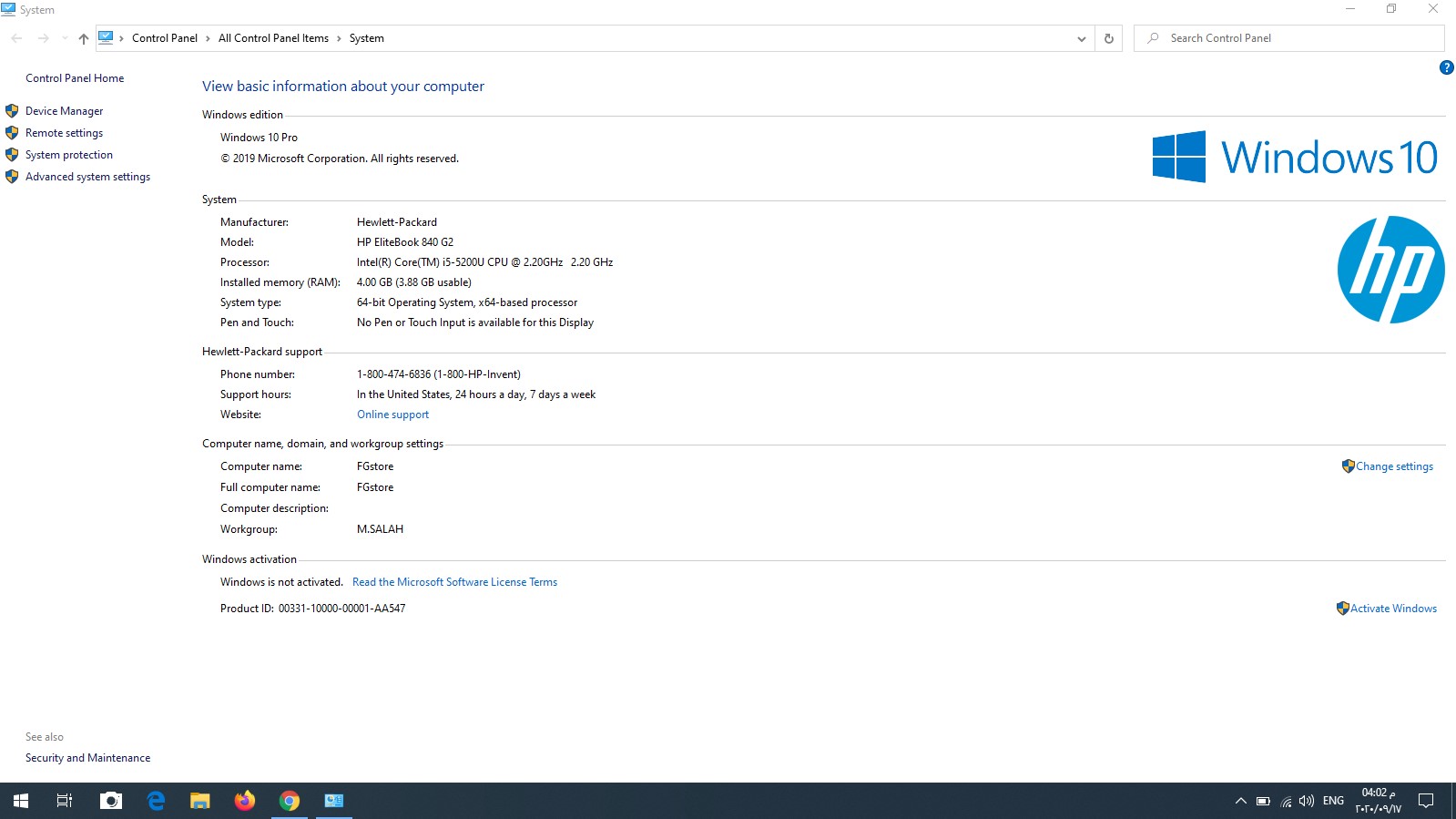The width and height of the screenshot is (1456, 819).
Task: Click Change settings for computer name
Action: click(1394, 466)
